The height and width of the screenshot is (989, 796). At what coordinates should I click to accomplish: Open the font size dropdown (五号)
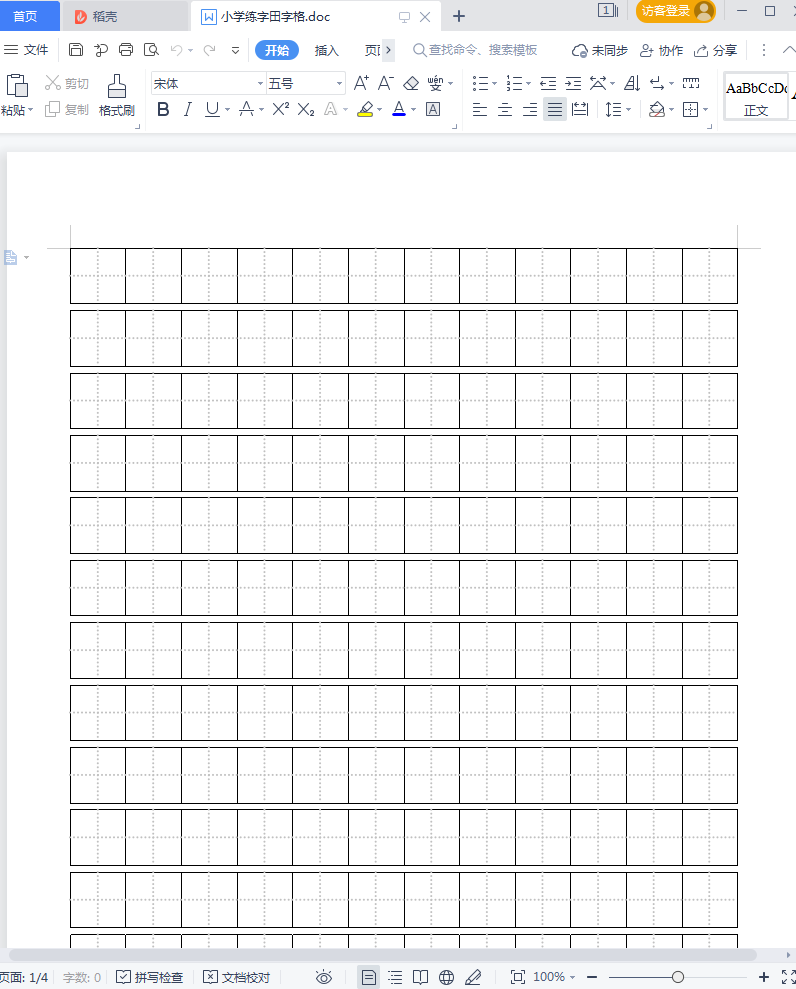[305, 84]
